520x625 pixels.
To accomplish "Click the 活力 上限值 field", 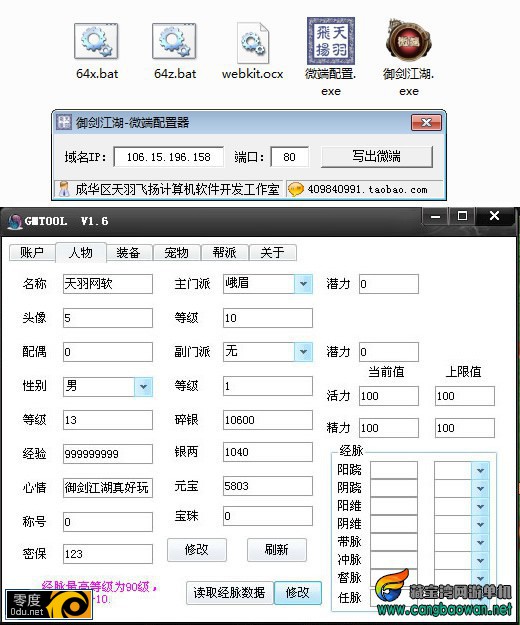I will 465,396.
